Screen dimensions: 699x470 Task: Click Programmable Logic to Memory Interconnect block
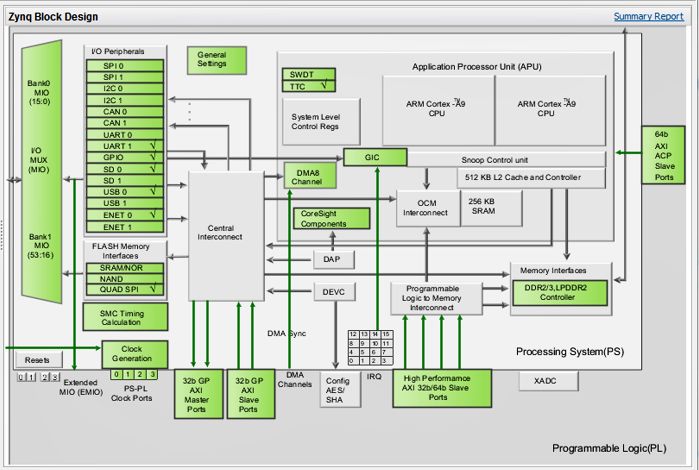pos(436,298)
